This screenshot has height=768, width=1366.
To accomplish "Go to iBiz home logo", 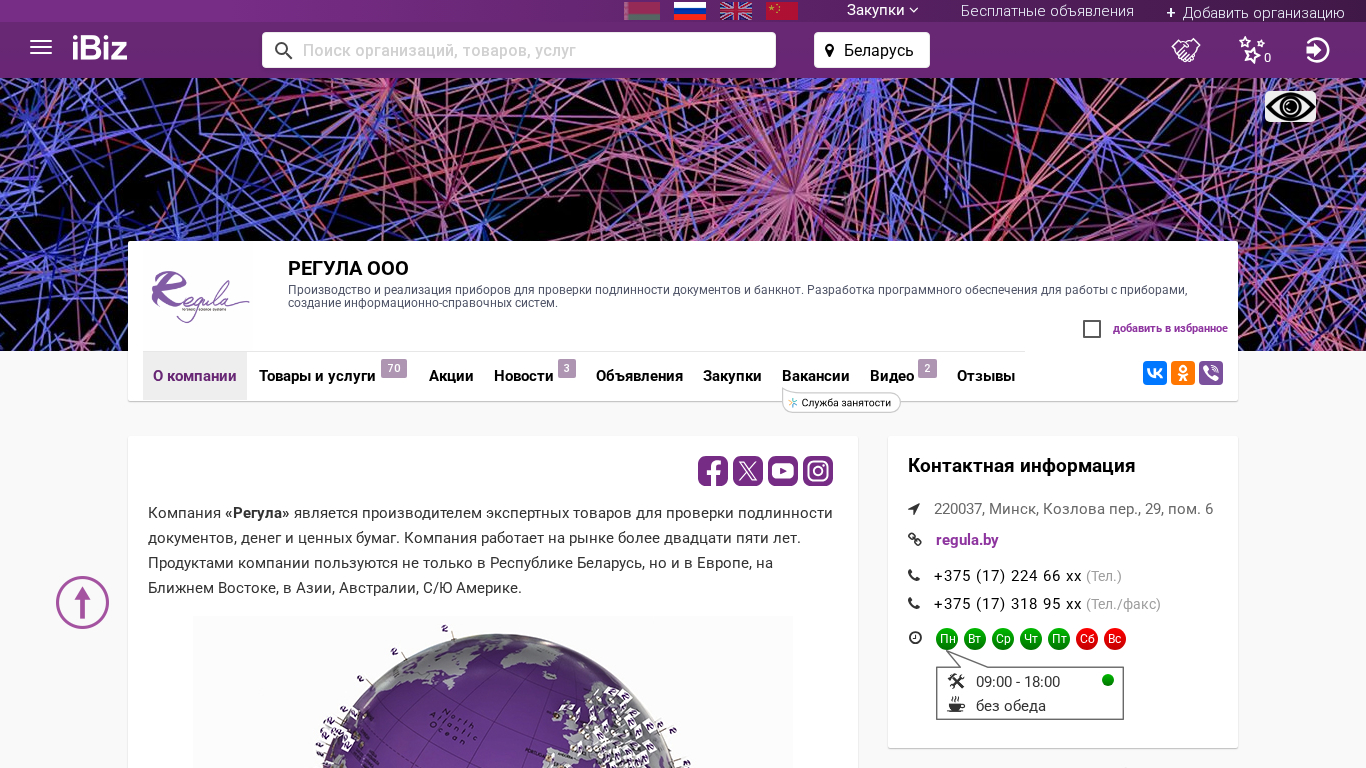I will (100, 48).
